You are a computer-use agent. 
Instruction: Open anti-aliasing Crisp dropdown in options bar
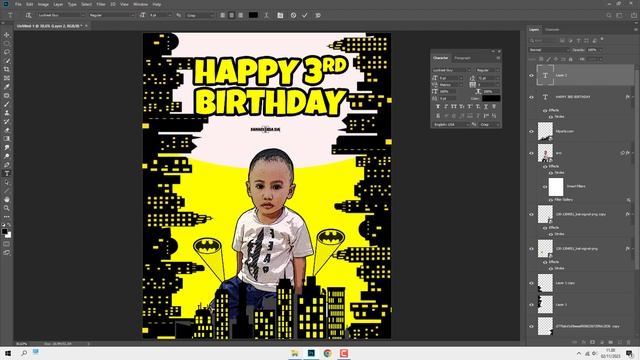click(x=200, y=15)
